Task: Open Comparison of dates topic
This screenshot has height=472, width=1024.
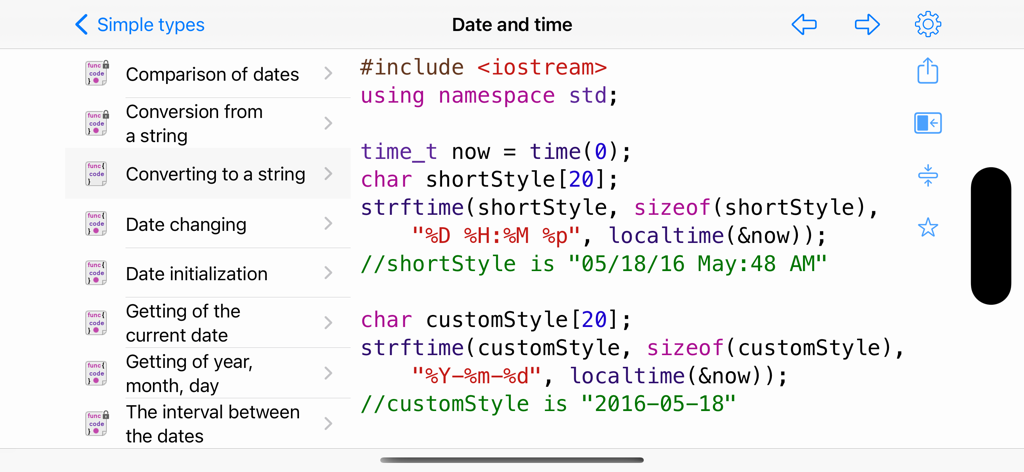Action: (208, 74)
